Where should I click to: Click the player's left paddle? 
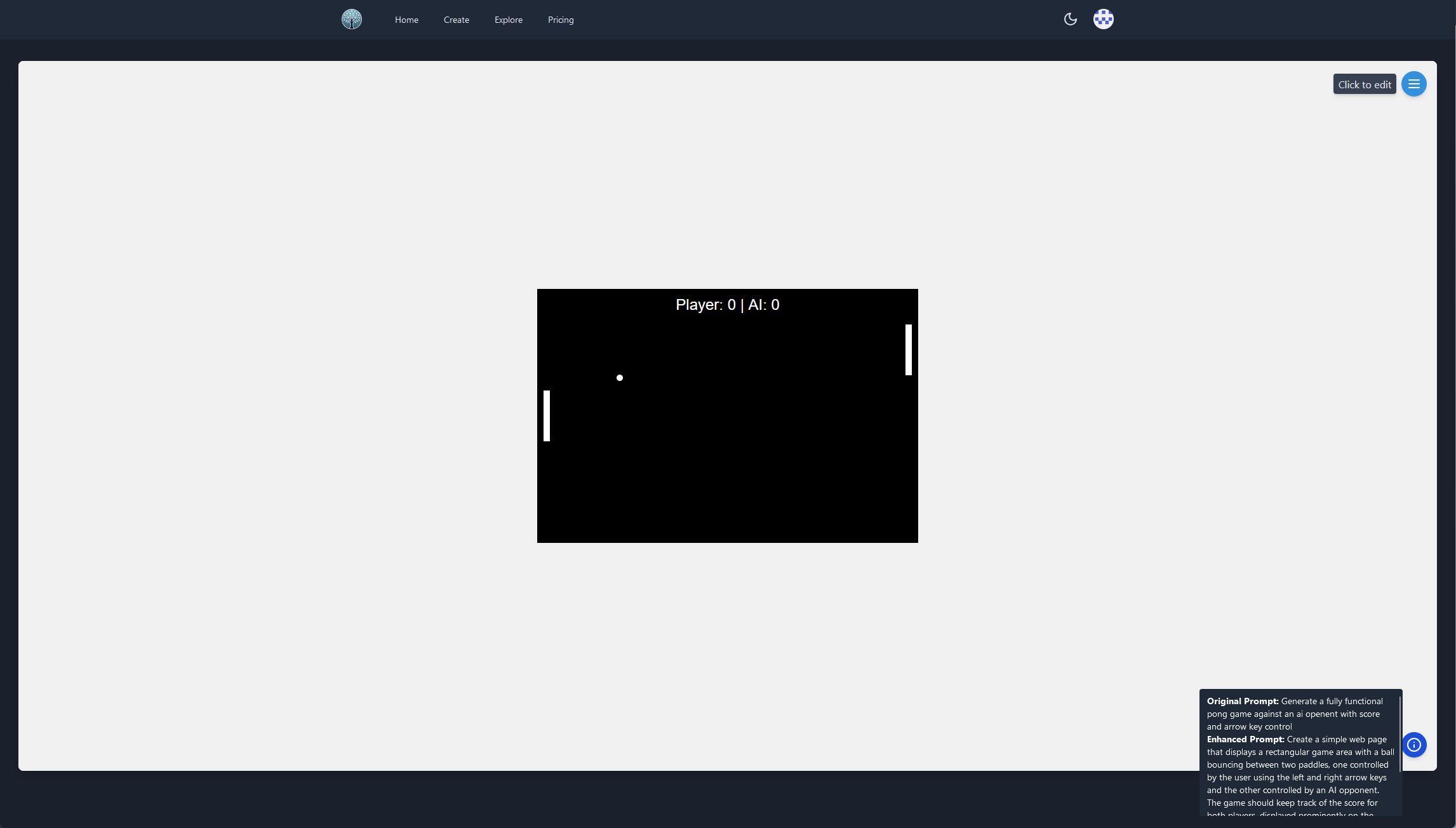pos(546,416)
